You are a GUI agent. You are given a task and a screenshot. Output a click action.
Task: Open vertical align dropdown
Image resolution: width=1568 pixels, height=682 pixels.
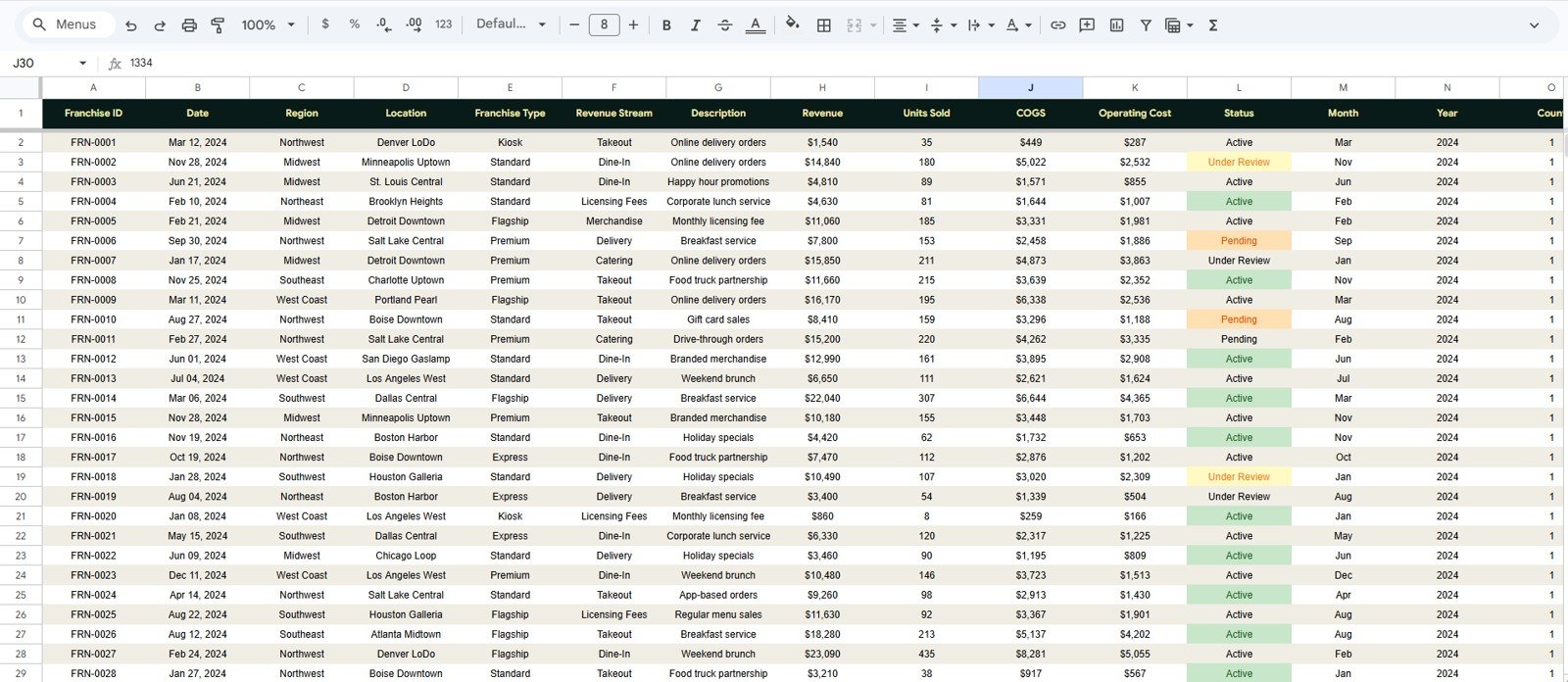pyautogui.click(x=942, y=25)
